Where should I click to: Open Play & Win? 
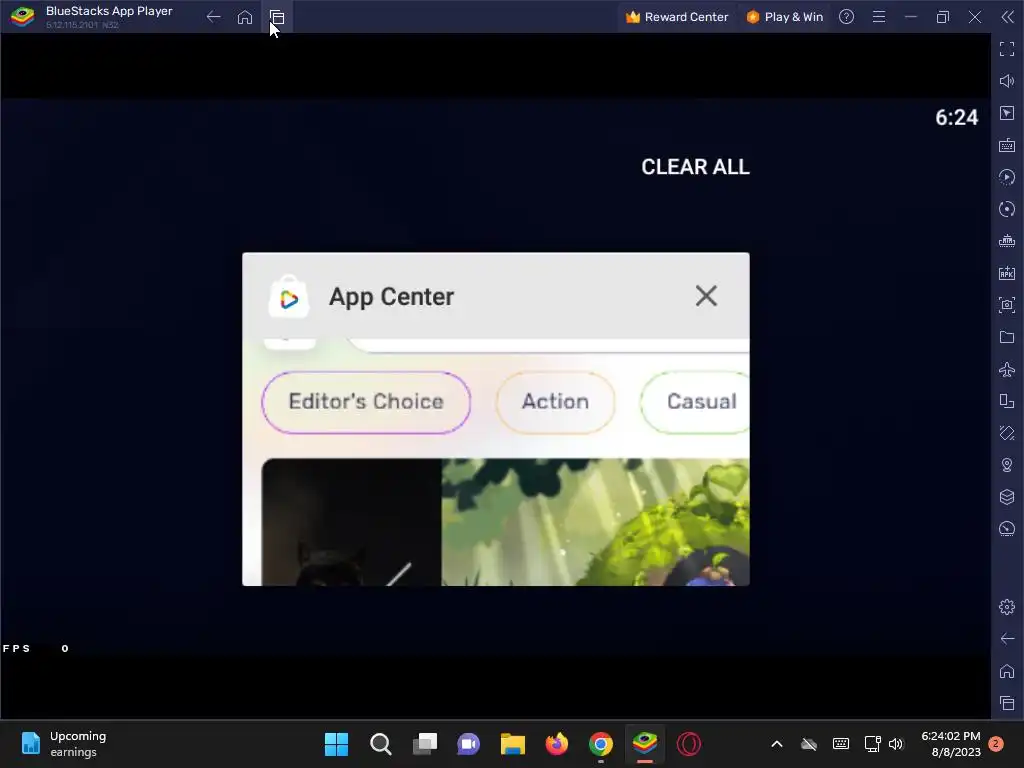pos(784,17)
